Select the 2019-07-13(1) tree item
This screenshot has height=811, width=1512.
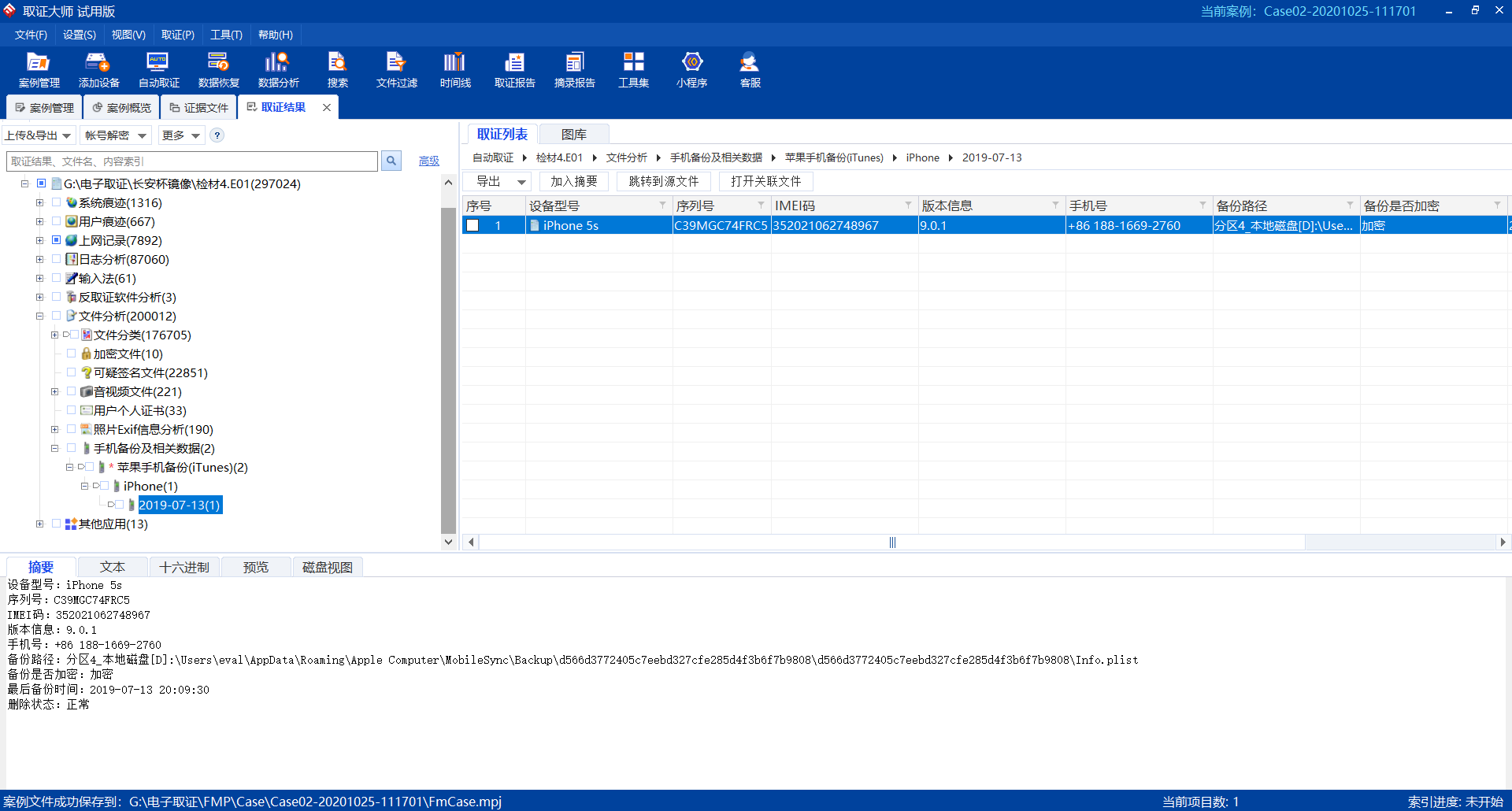click(180, 505)
